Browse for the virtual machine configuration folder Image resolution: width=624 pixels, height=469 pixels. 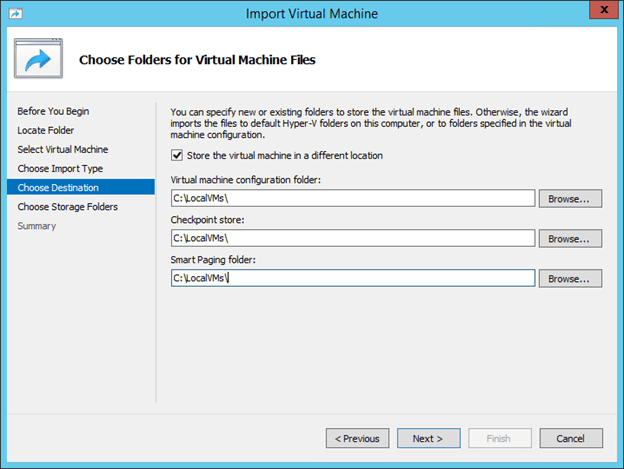click(570, 198)
